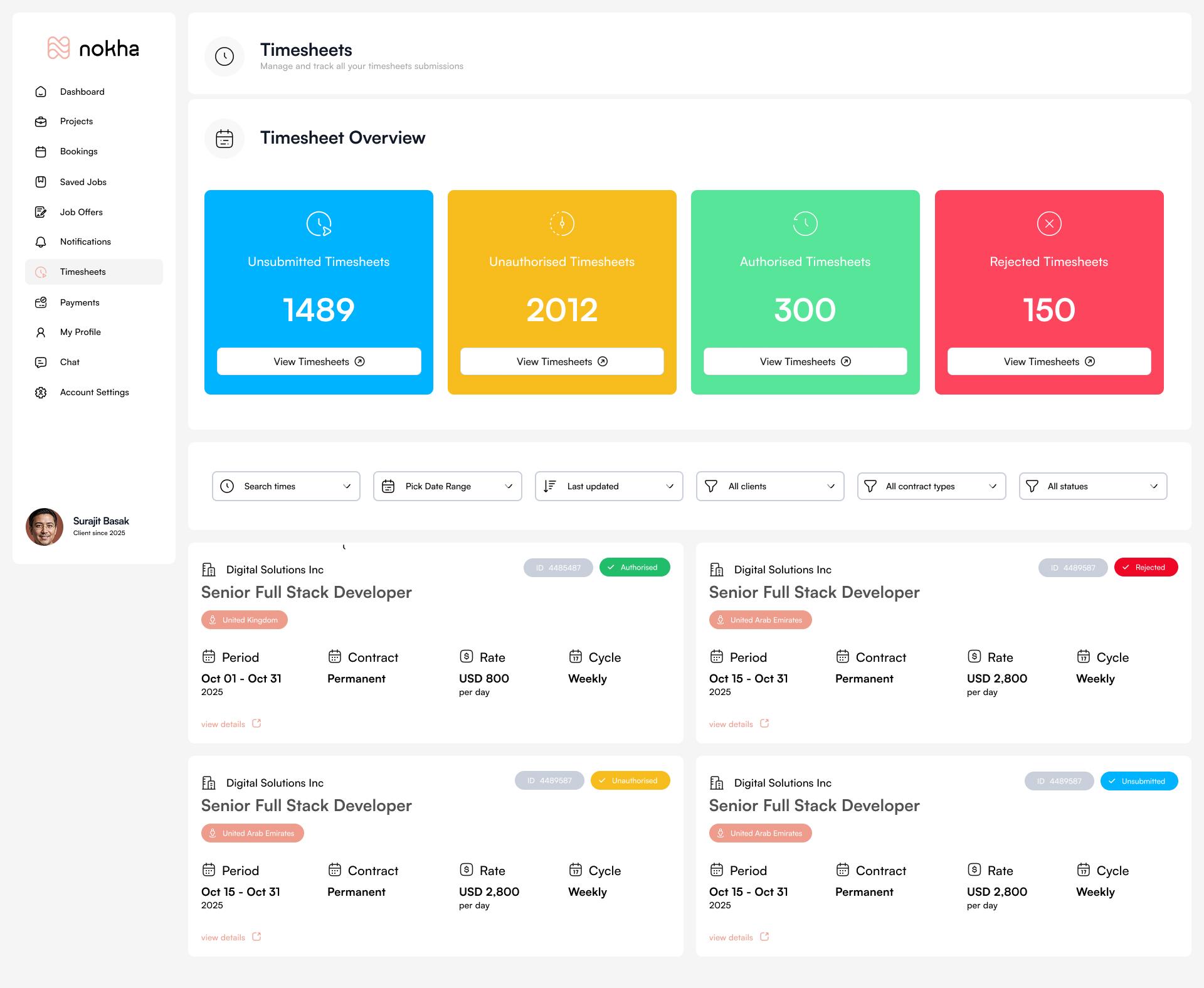Open Surajit Basak's profile picture

tap(45, 526)
